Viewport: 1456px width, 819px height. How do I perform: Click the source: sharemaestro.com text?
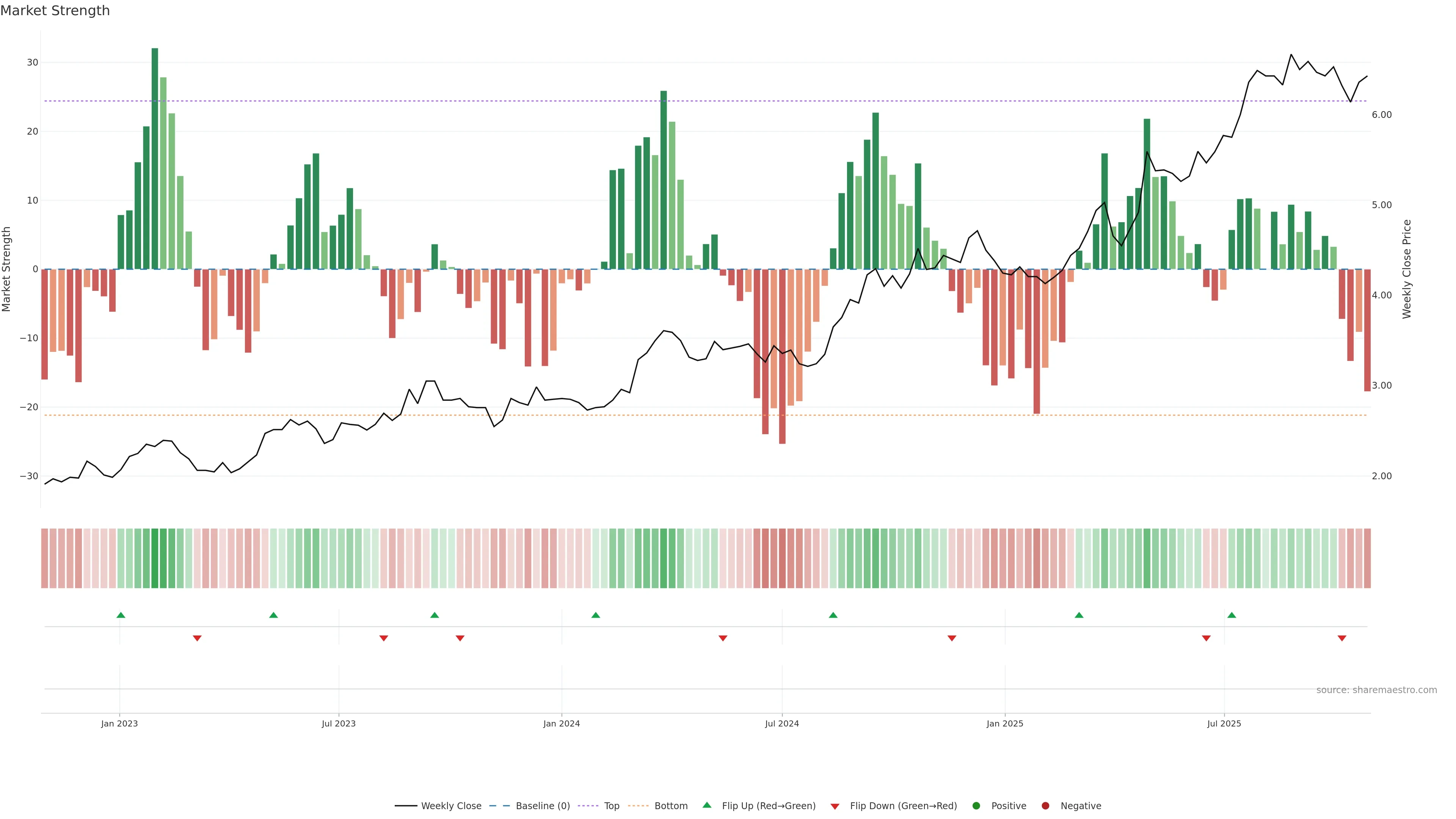tap(1376, 690)
